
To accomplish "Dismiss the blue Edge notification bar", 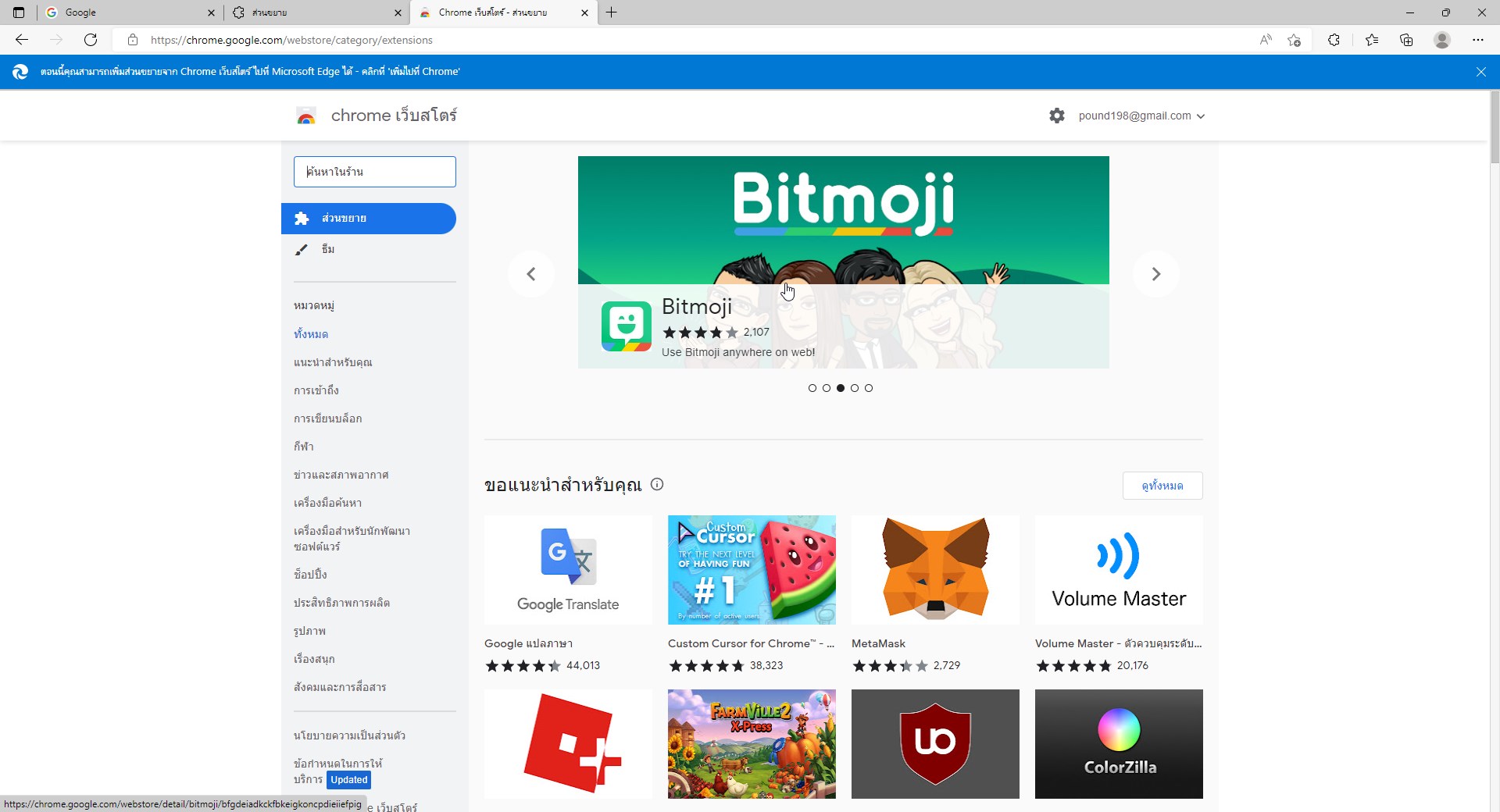I will tap(1481, 72).
